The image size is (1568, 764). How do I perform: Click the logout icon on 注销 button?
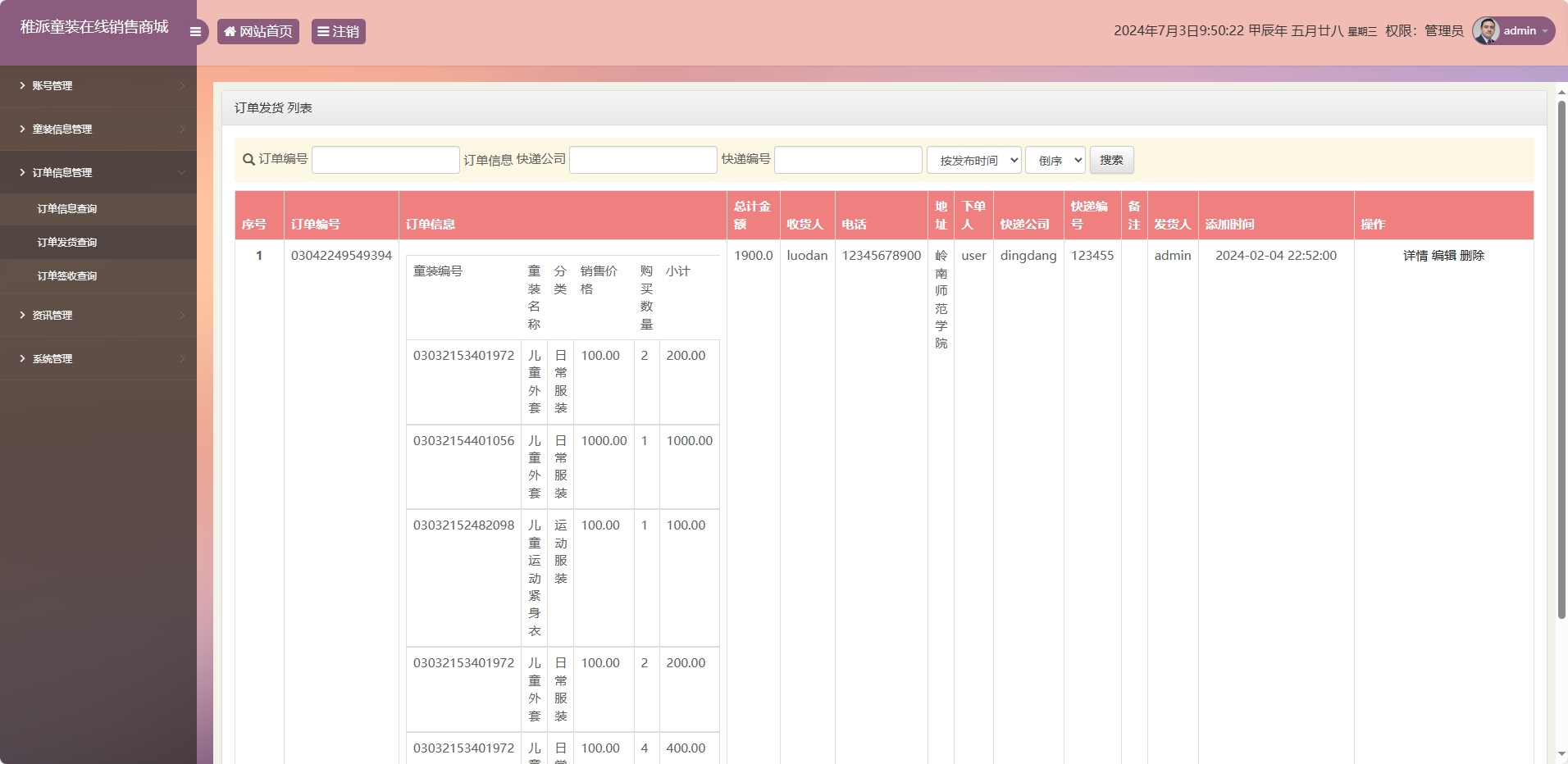click(324, 31)
